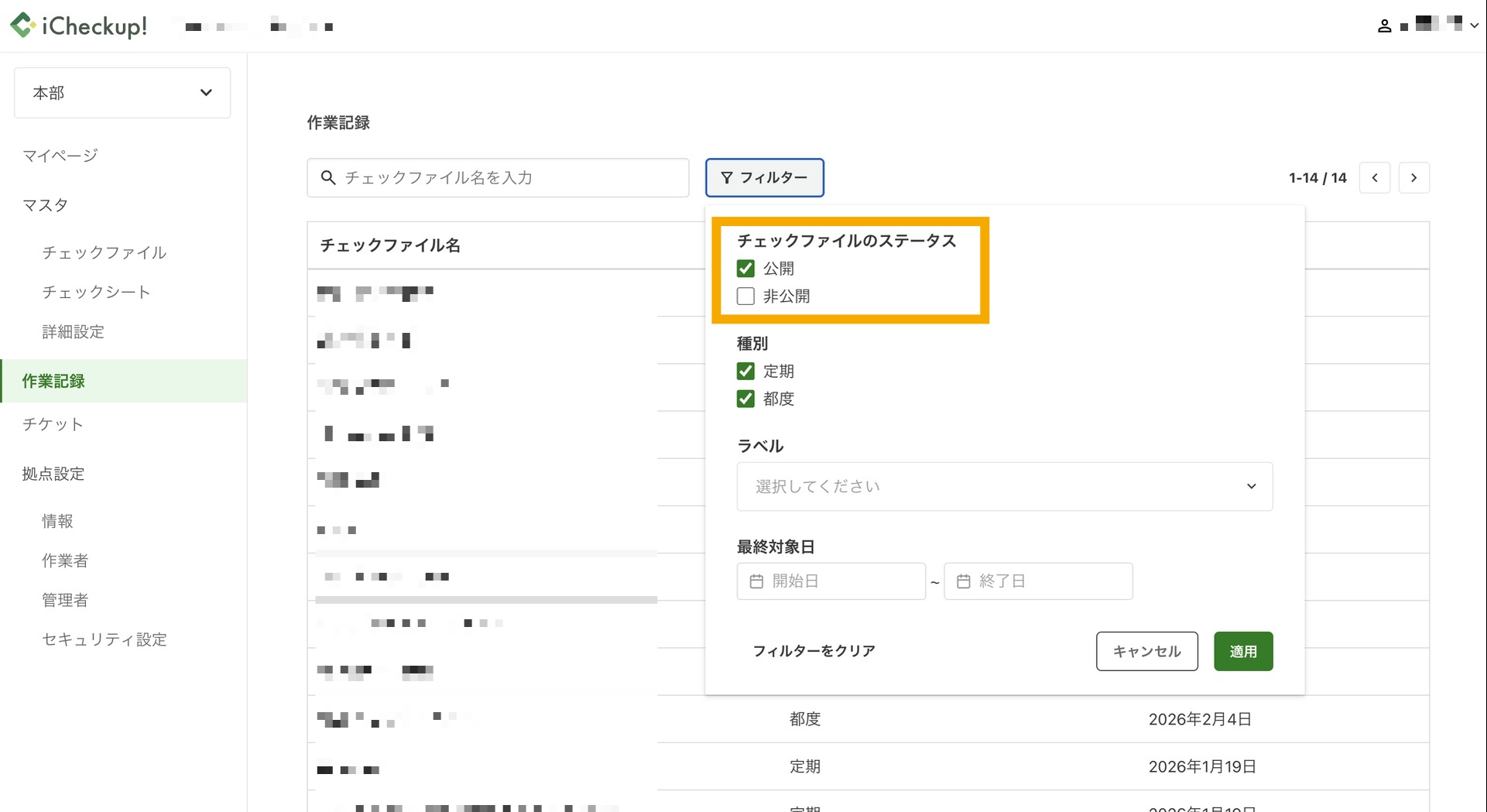The height and width of the screenshot is (812, 1487).
Task: Check the 非公開 status checkbox
Action: (745, 296)
